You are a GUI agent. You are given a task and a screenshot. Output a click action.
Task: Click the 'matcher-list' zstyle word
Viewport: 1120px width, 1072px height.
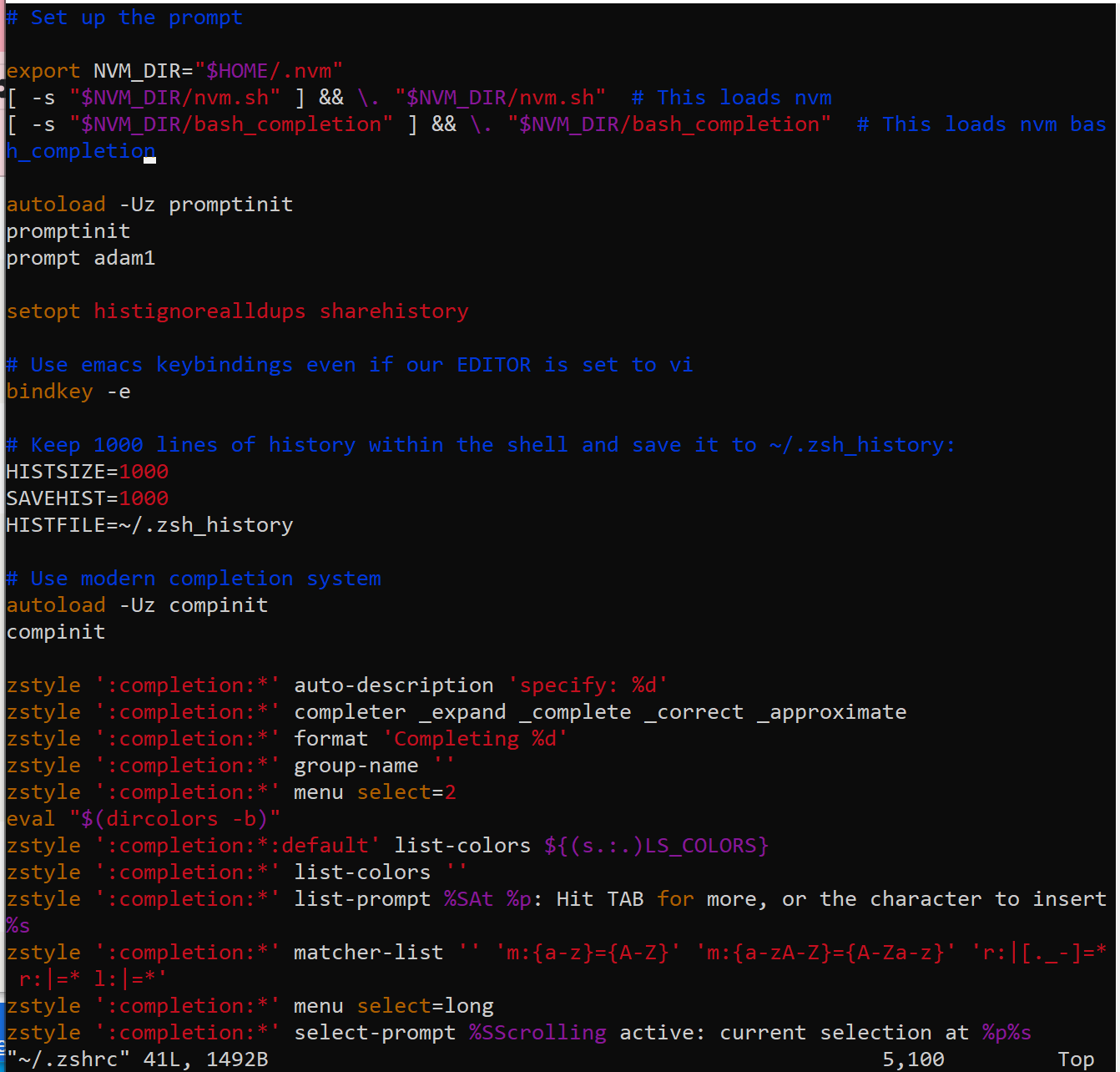tap(369, 953)
